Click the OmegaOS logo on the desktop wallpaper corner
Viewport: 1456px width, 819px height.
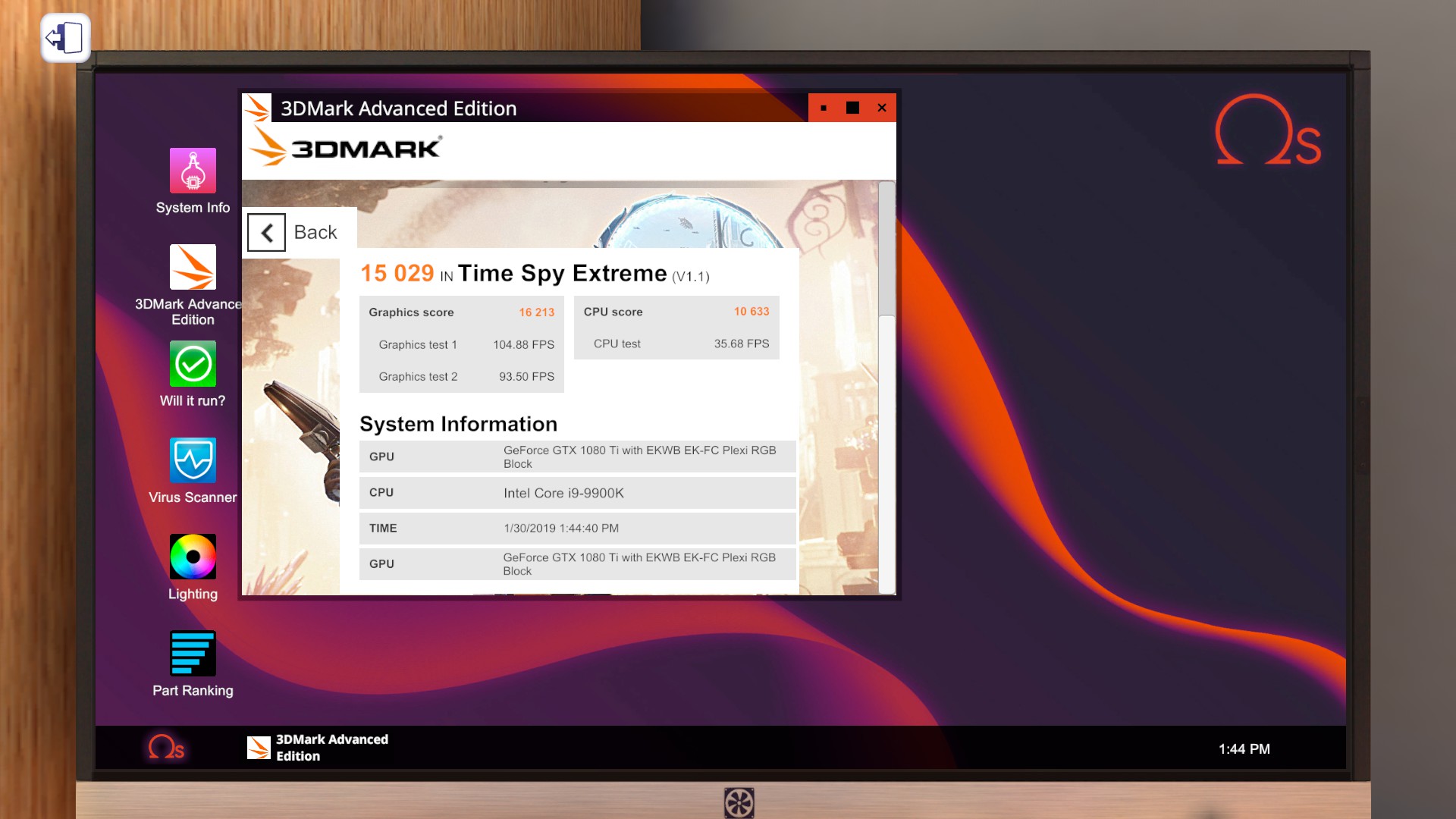[x=1268, y=130]
